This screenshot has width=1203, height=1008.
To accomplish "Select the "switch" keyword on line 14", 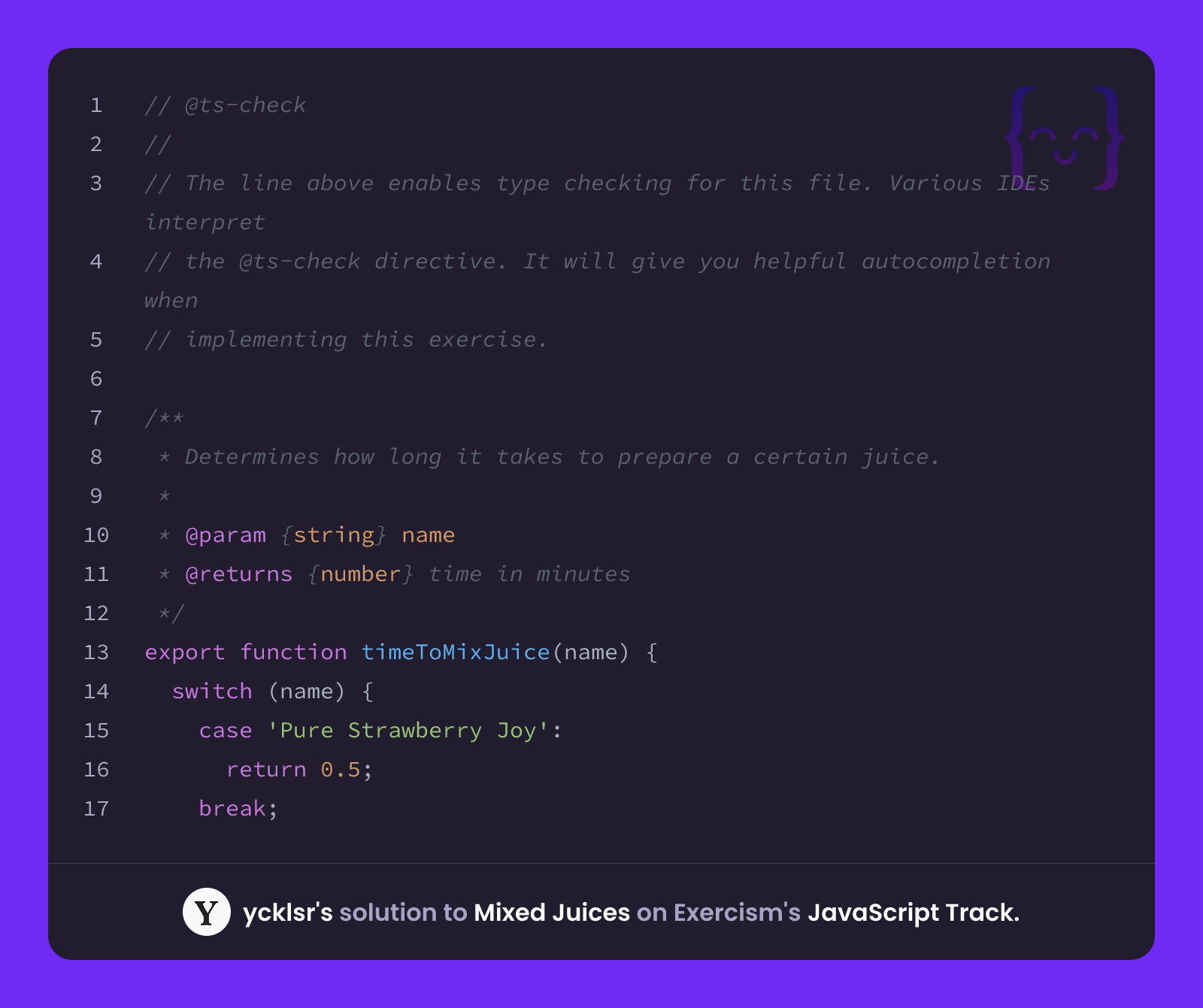I will tap(212, 691).
